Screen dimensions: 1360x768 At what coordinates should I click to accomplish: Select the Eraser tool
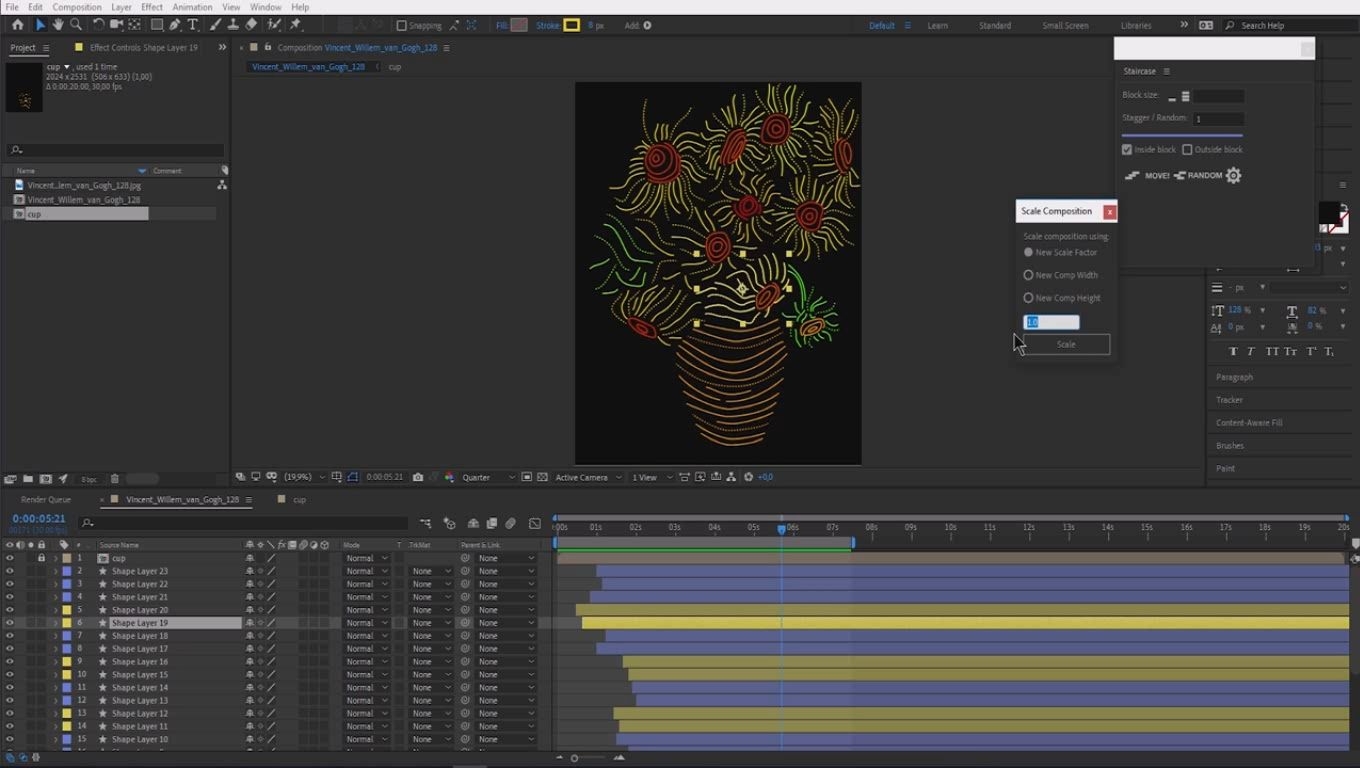pyautogui.click(x=251, y=25)
